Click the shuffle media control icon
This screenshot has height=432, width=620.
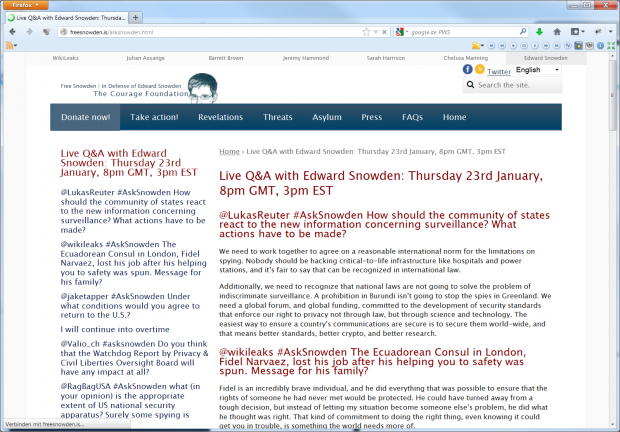click(568, 45)
